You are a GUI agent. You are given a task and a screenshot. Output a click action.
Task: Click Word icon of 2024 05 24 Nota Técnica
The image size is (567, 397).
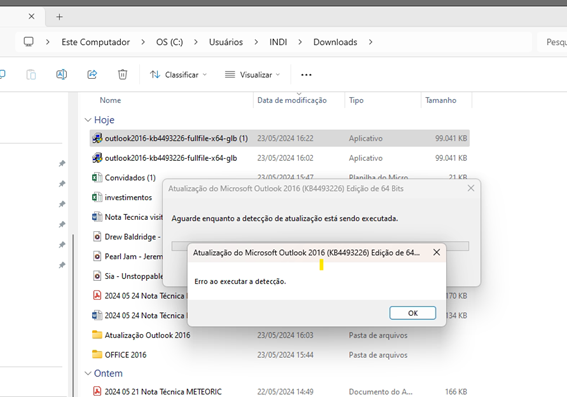[97, 315]
